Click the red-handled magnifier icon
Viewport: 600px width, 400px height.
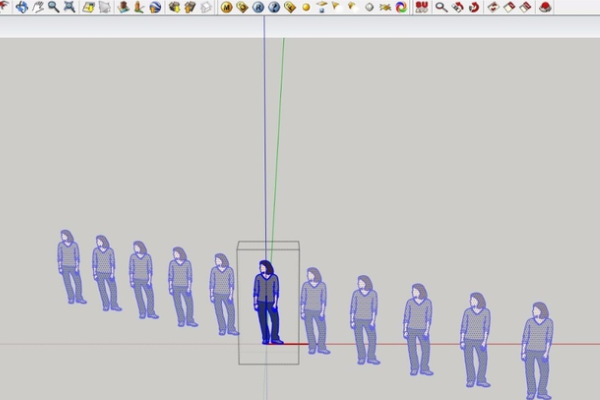(x=442, y=7)
